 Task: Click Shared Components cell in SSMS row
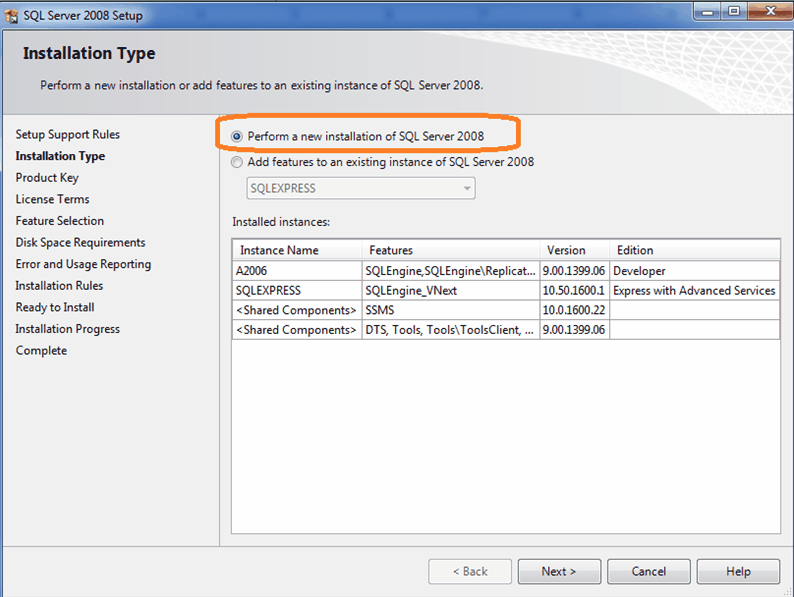pyautogui.click(x=297, y=310)
